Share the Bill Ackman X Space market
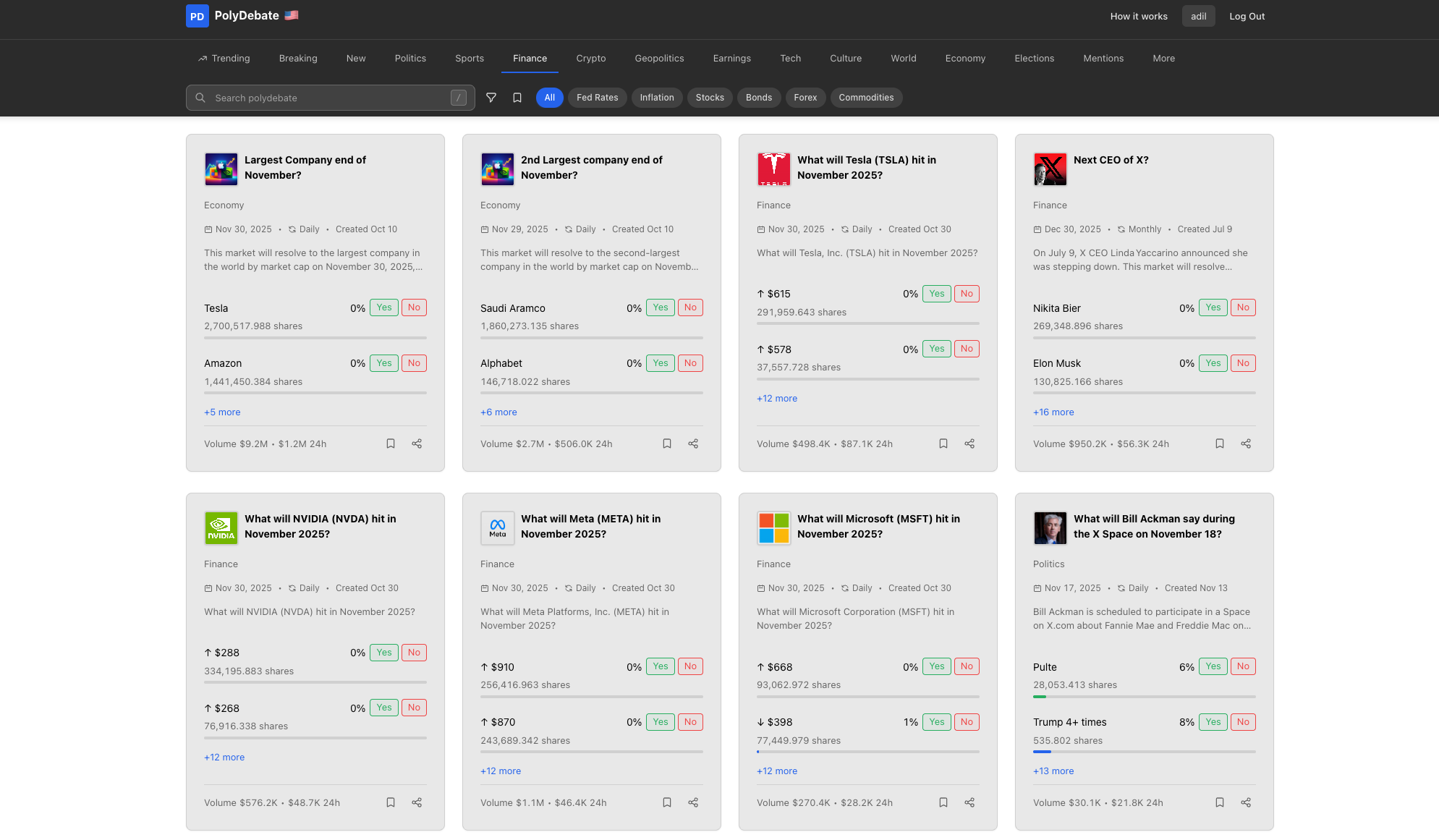The image size is (1439, 840). pyautogui.click(x=1246, y=802)
